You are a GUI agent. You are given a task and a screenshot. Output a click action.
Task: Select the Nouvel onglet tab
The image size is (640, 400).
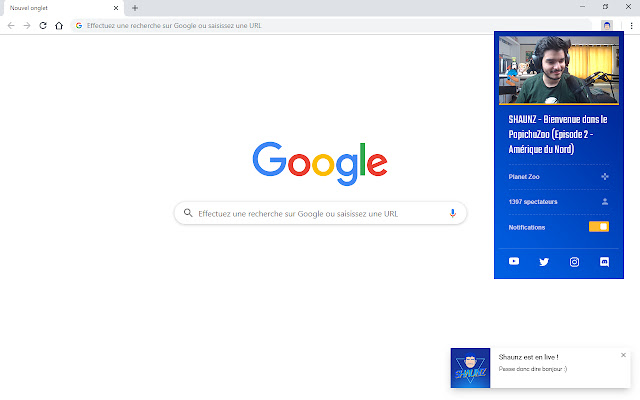pos(63,8)
